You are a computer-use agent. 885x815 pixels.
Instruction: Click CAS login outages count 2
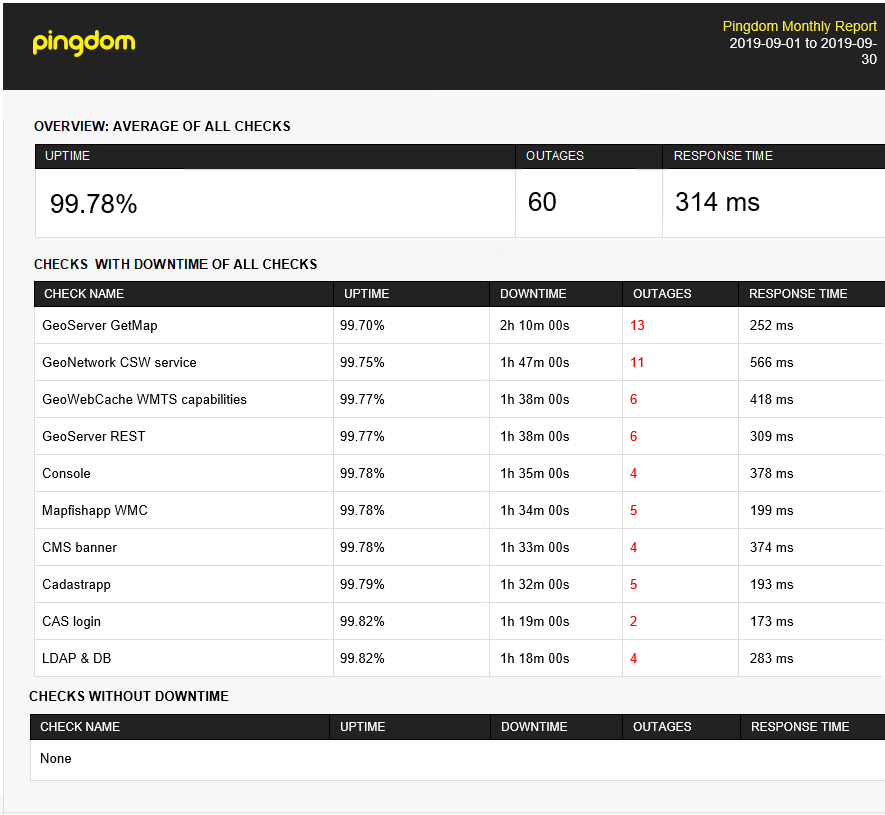click(x=633, y=621)
